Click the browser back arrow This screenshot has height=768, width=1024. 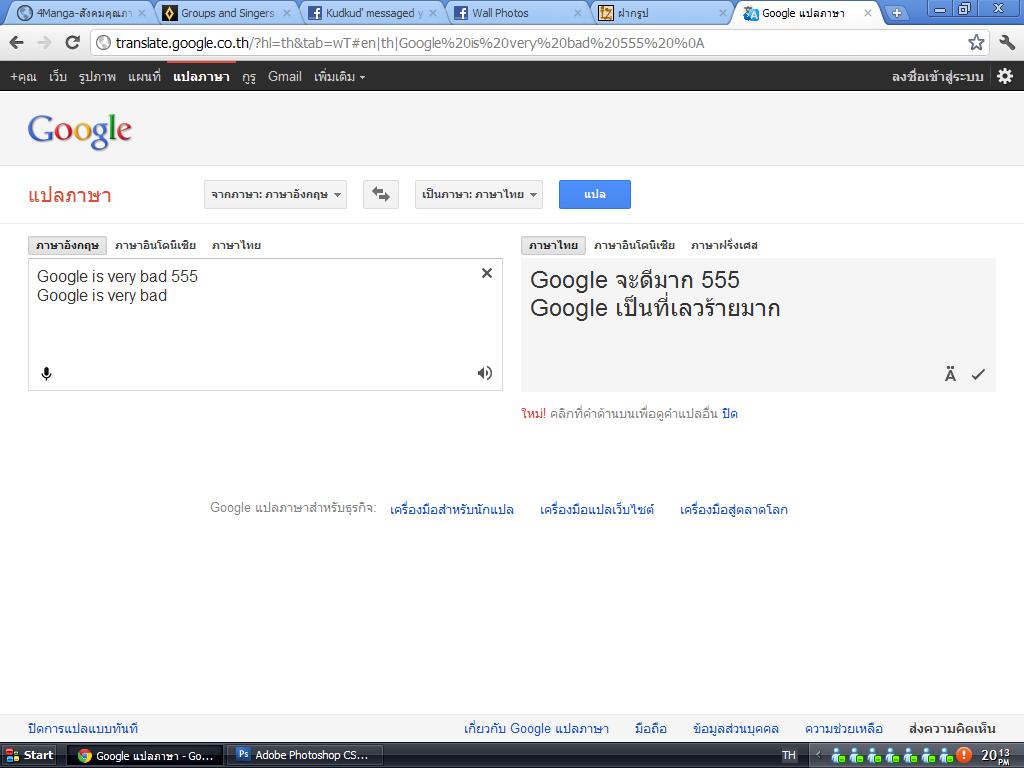pos(17,43)
